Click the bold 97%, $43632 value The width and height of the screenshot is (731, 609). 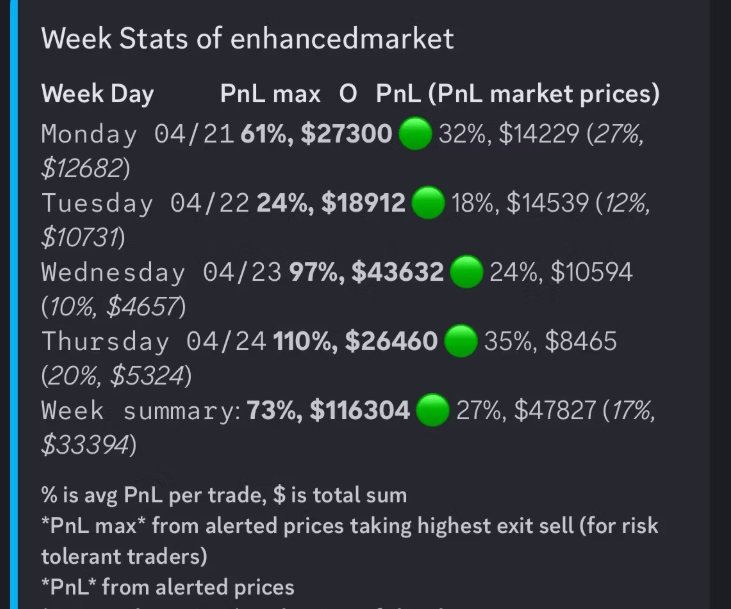click(366, 272)
